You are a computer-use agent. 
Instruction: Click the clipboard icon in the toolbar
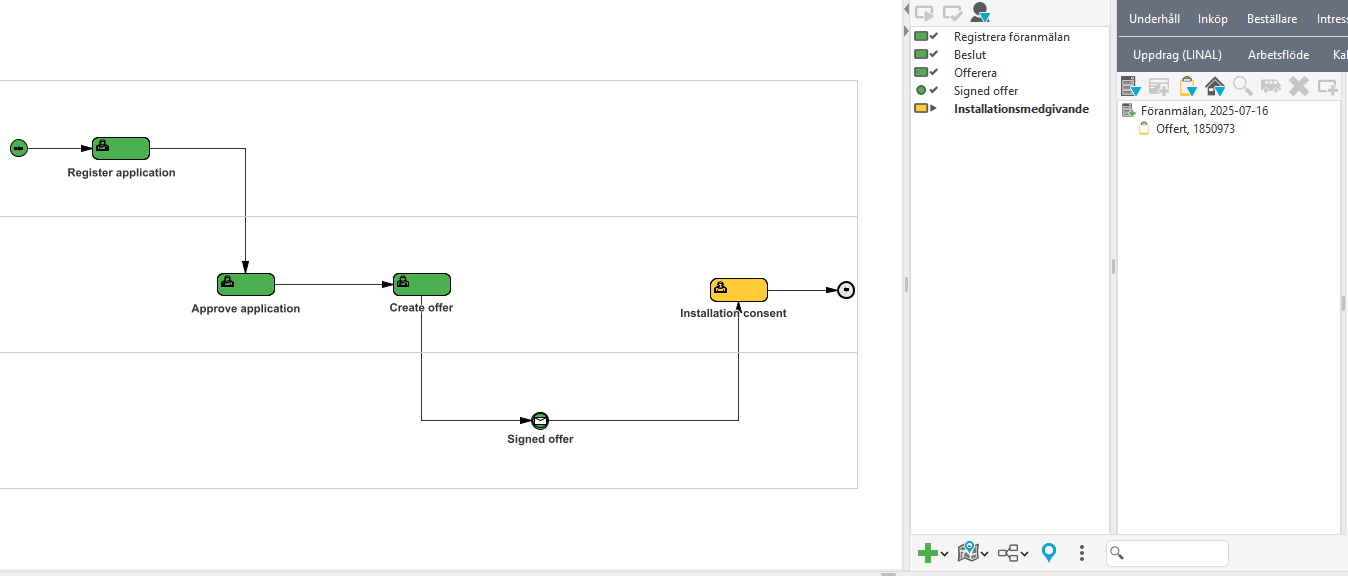point(1187,86)
